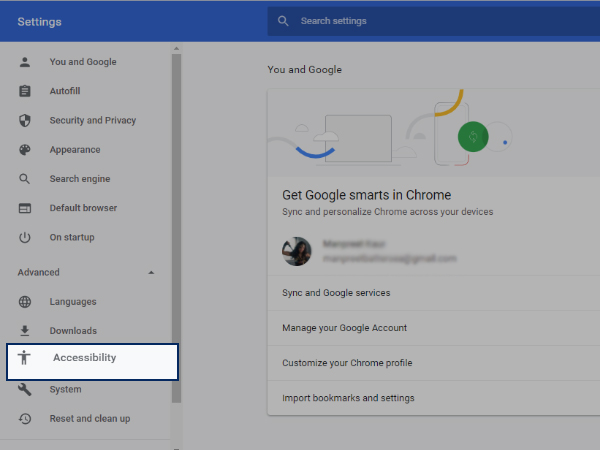
Task: Click the Autofill clipboard icon
Action: point(26,91)
